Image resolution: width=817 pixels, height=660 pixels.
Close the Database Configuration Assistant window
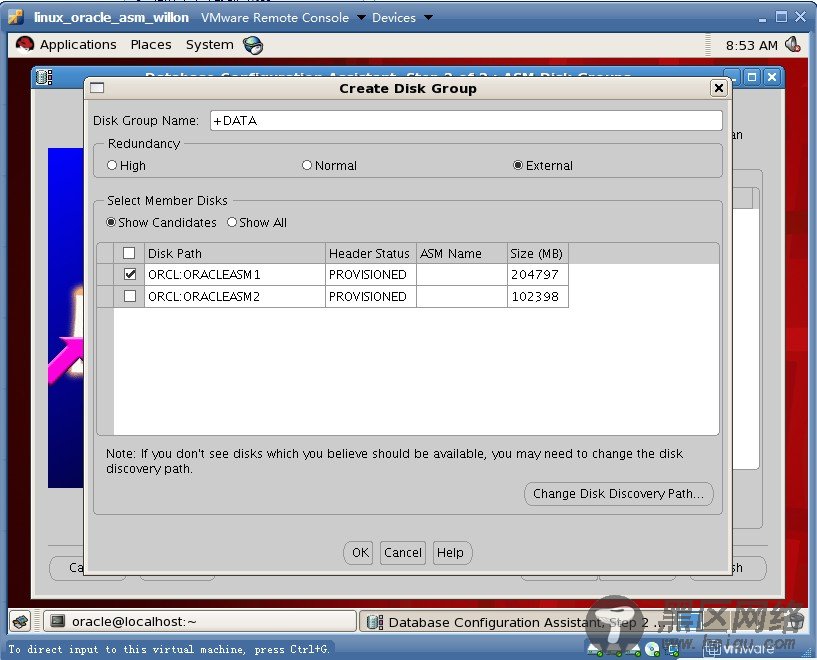772,78
